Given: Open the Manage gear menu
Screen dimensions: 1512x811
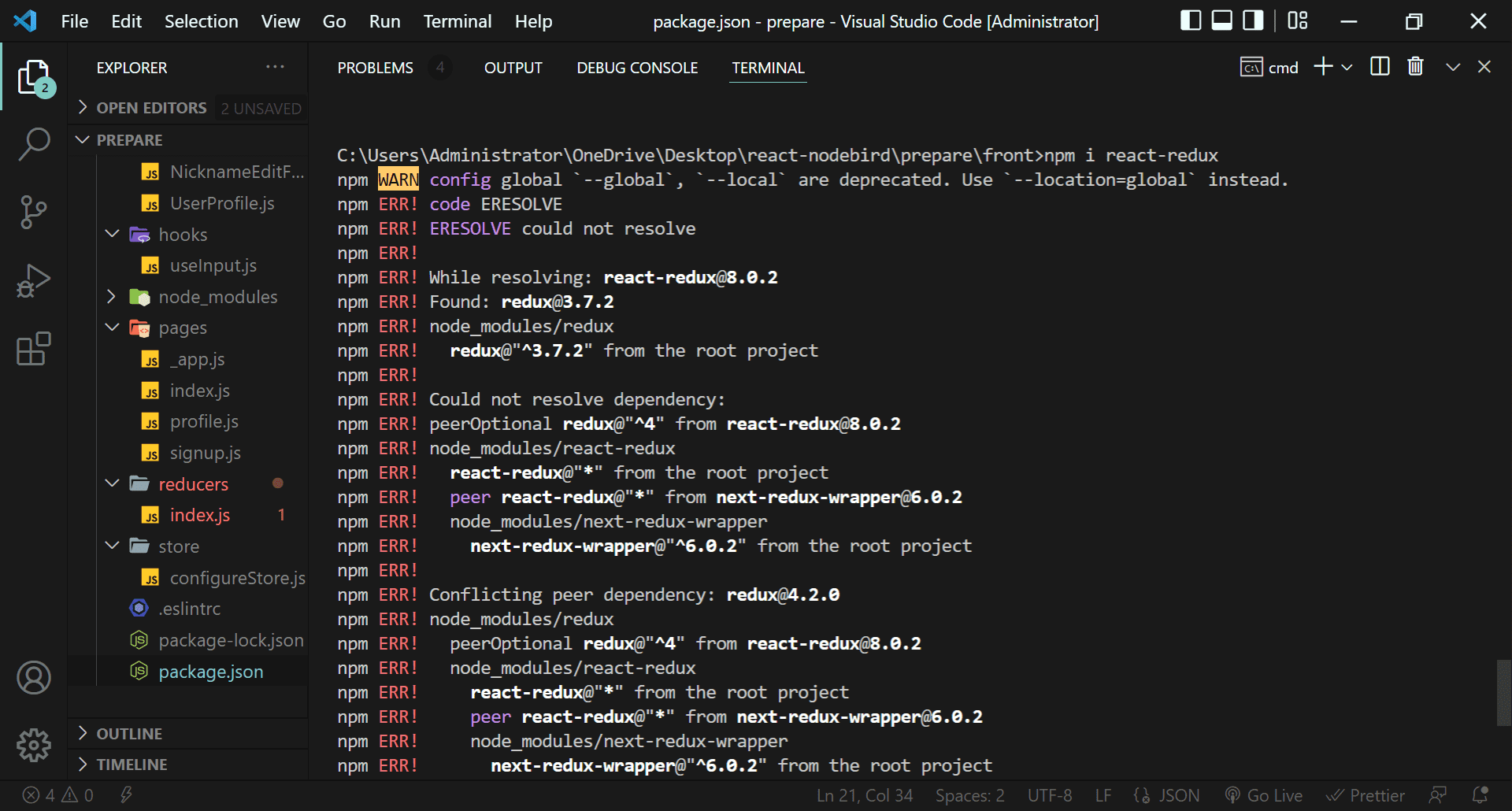Looking at the screenshot, I should (x=34, y=745).
